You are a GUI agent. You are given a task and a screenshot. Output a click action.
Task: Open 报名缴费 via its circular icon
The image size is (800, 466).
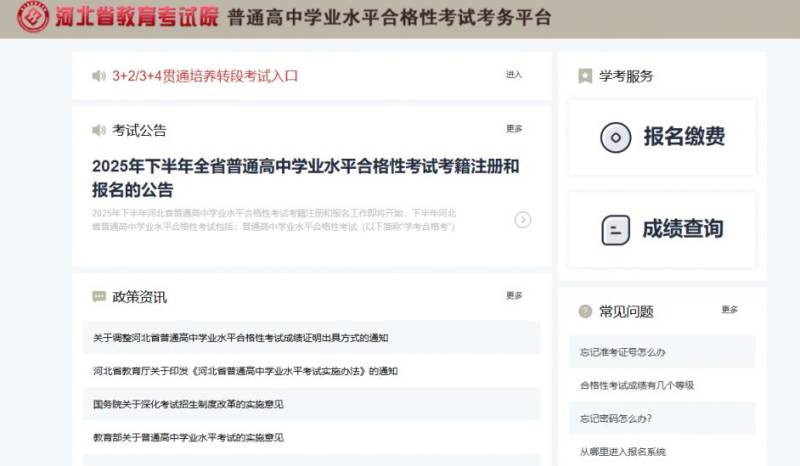[615, 137]
